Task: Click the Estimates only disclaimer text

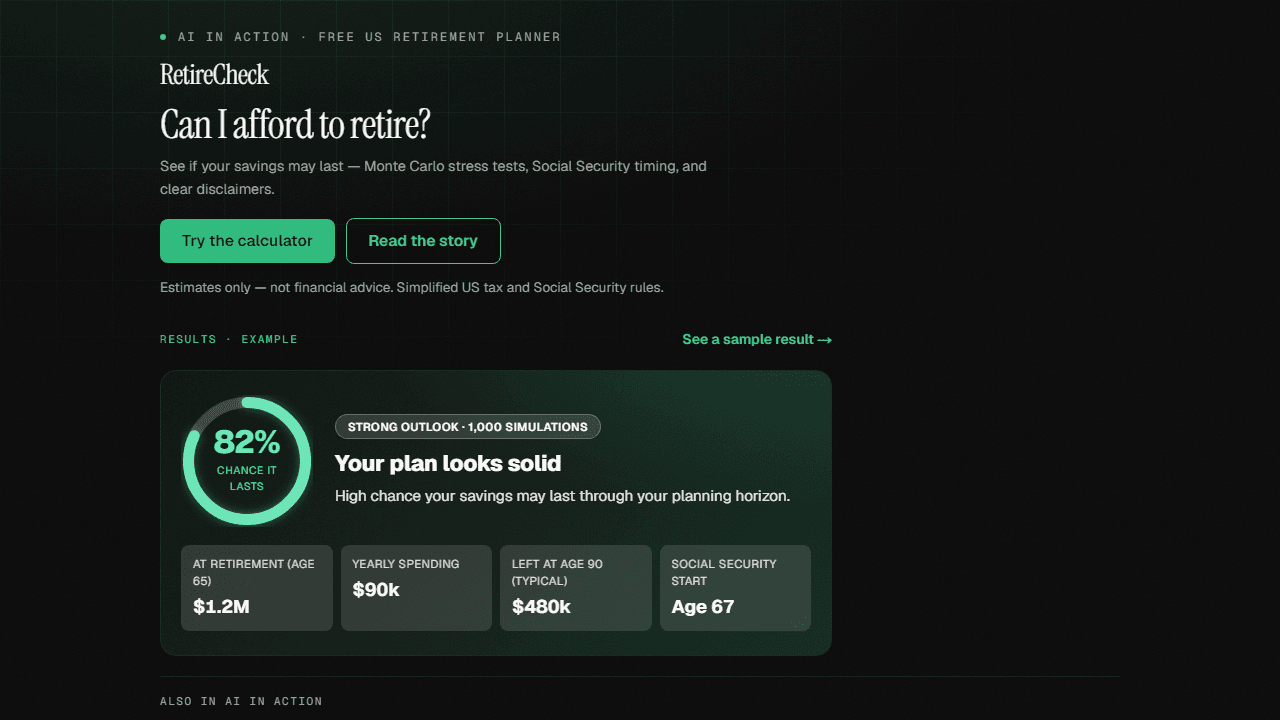Action: (412, 287)
